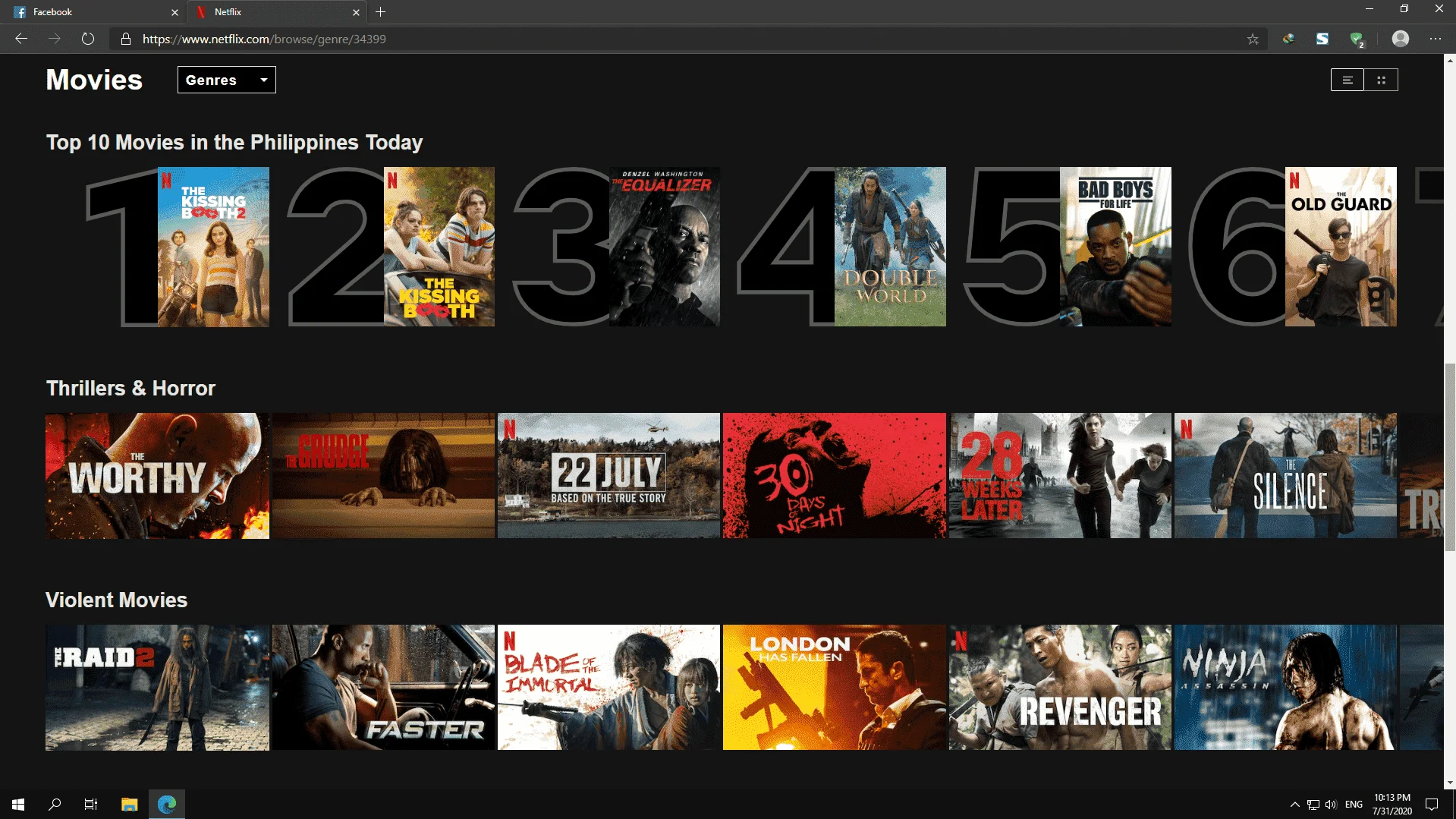Open the 28 Weeks Later thumbnail
This screenshot has width=1456, height=819.
[x=1060, y=476]
